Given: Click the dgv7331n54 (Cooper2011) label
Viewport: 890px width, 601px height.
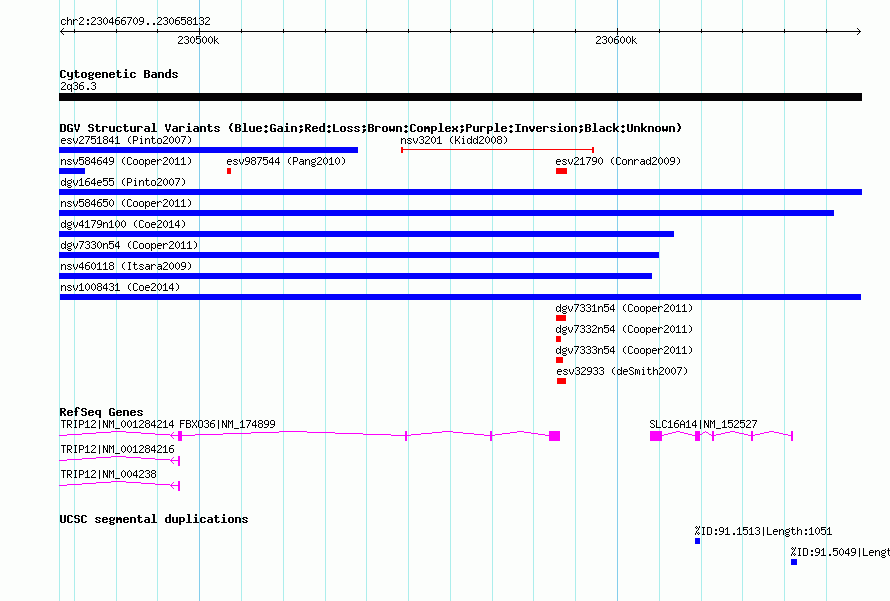Looking at the screenshot, I should (624, 308).
